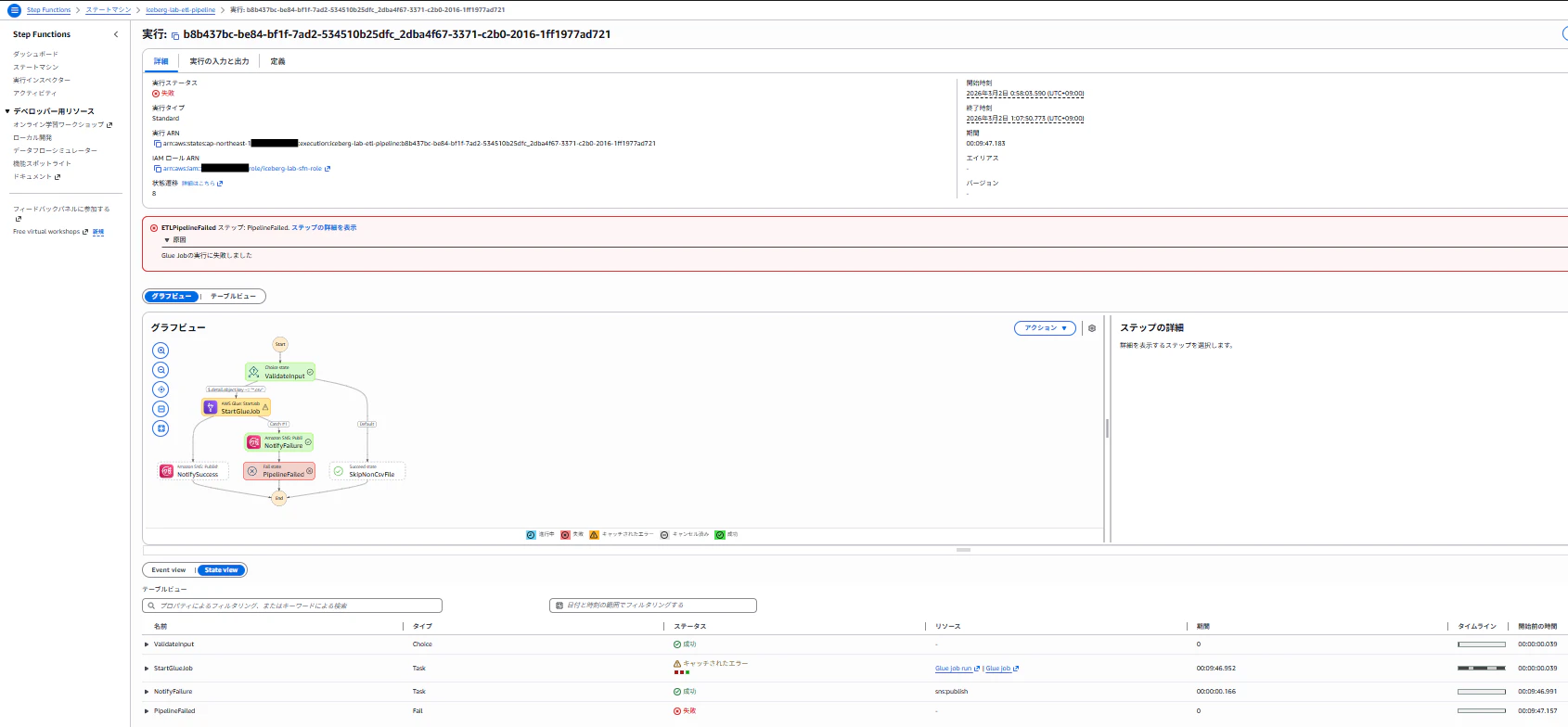Click the PipelineFailed timeline bar

click(1482, 711)
